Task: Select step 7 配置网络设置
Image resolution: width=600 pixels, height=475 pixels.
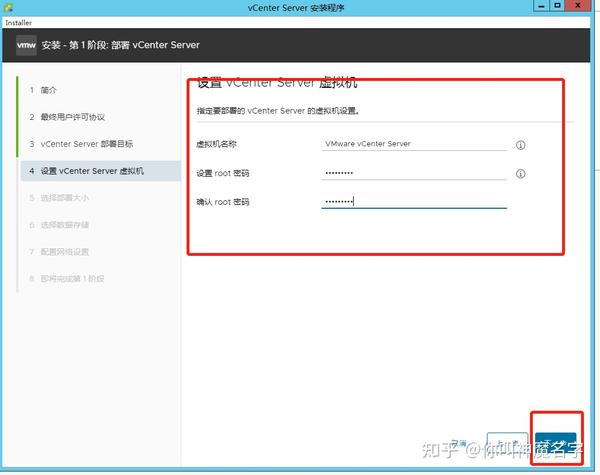Action: pyautogui.click(x=59, y=251)
